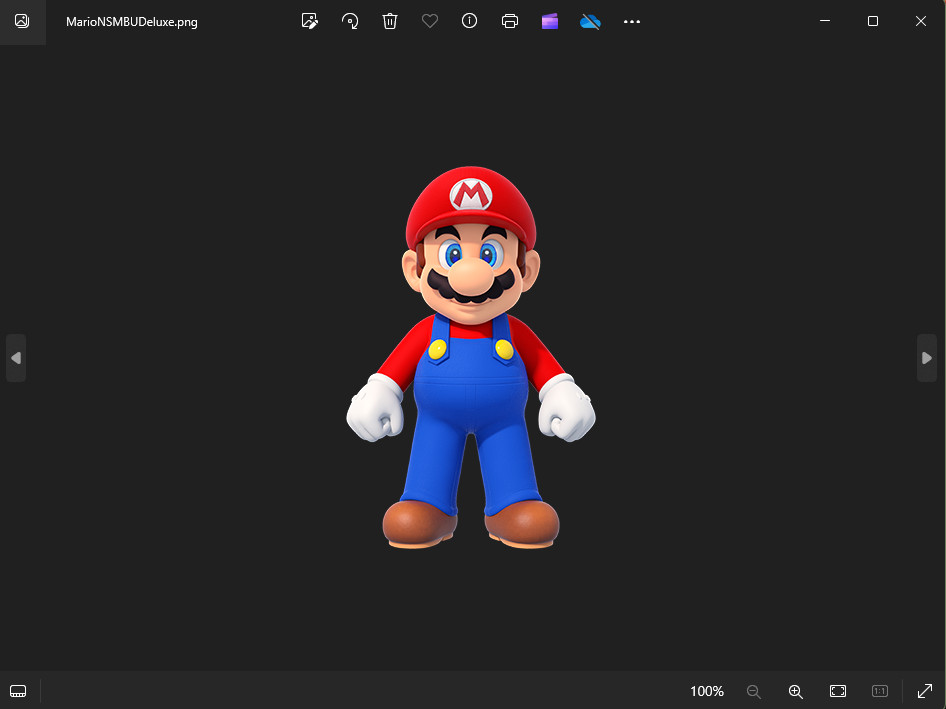Minimize the Photos window
Viewport: 946px width, 709px height.
[x=825, y=21]
